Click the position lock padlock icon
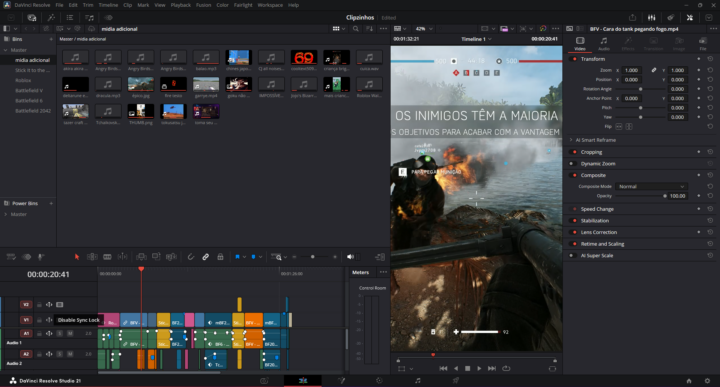The image size is (720, 387). point(220,257)
